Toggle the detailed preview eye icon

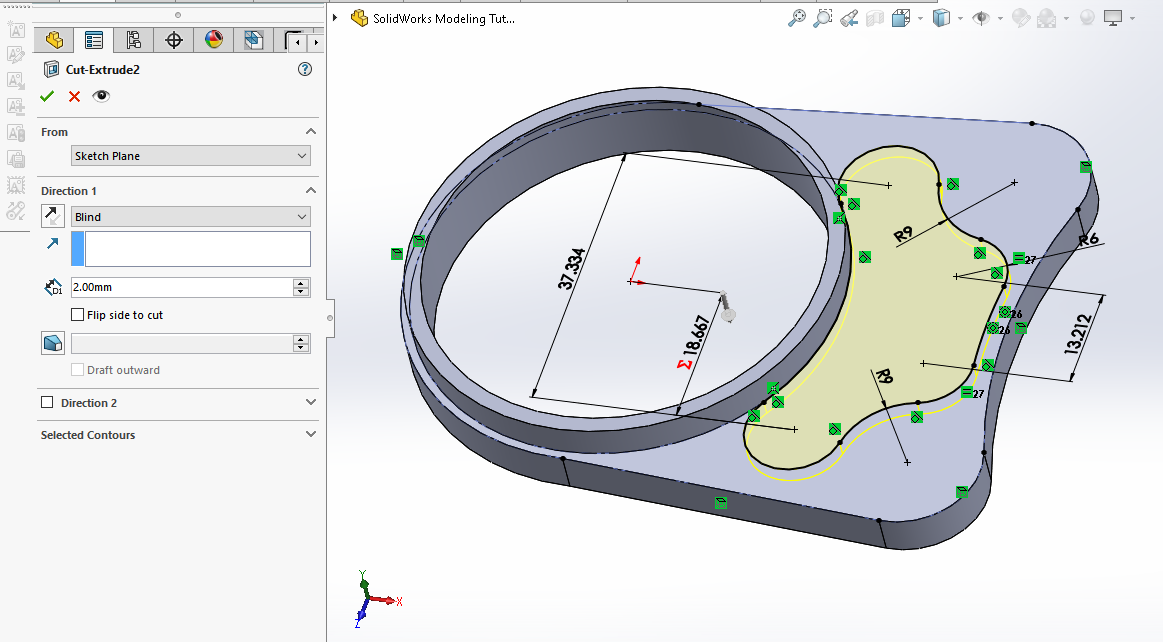click(101, 96)
